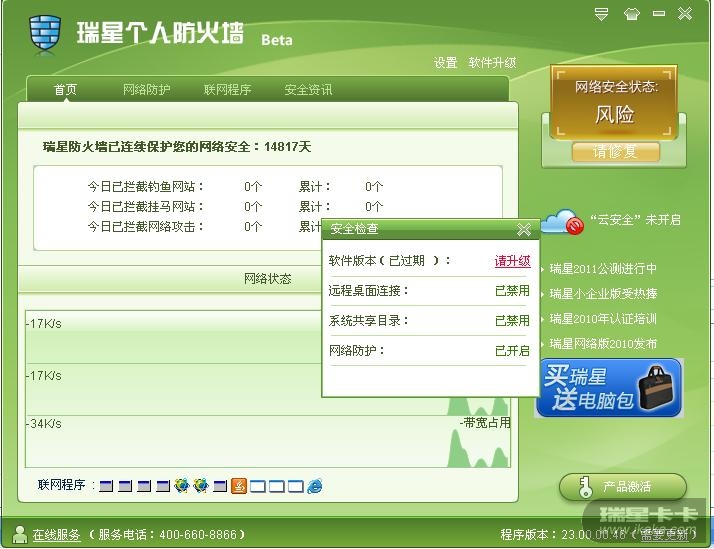Click the protection days 14817天 text
The image size is (714, 549).
click(x=288, y=147)
